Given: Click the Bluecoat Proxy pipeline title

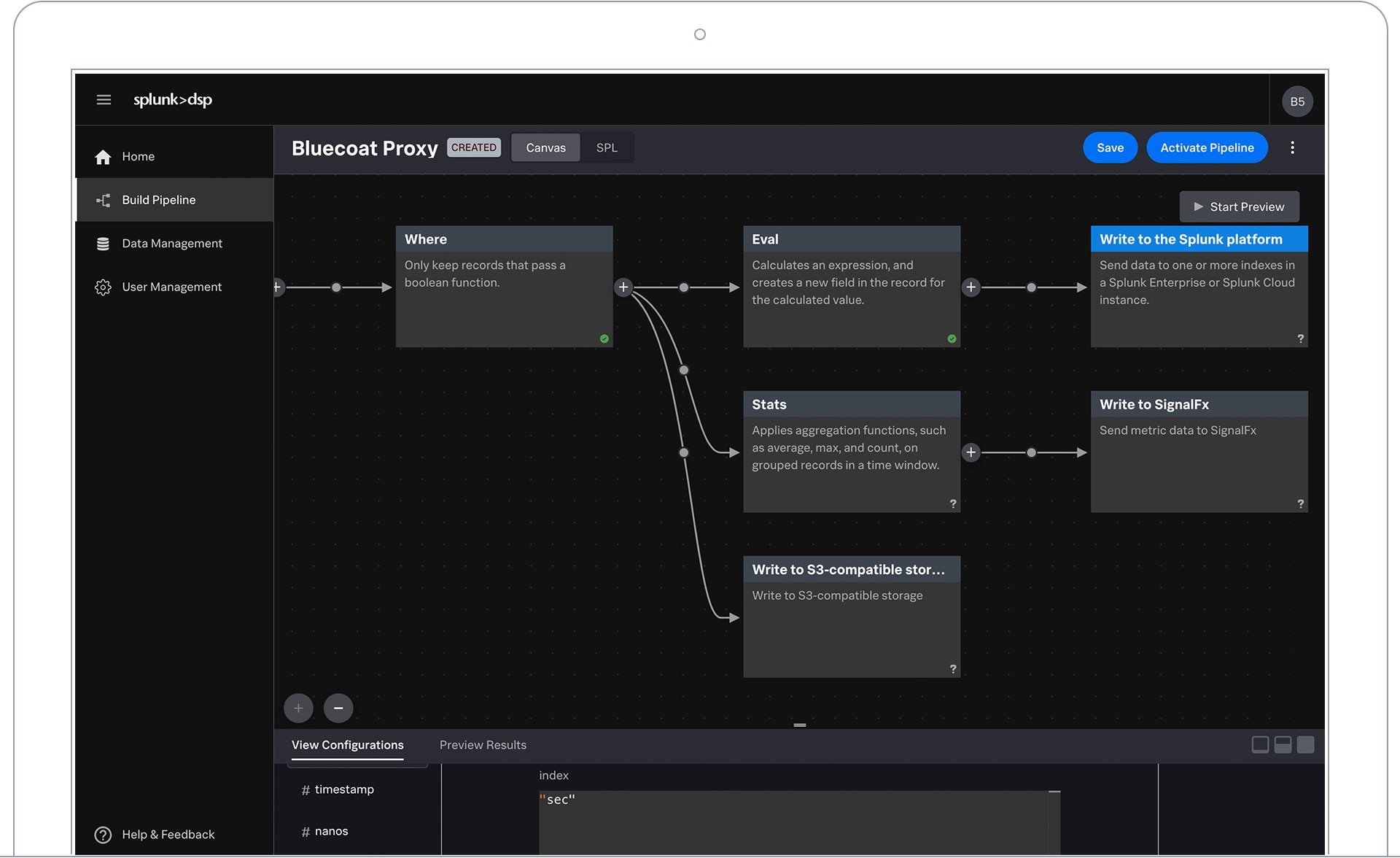Looking at the screenshot, I should (x=365, y=148).
